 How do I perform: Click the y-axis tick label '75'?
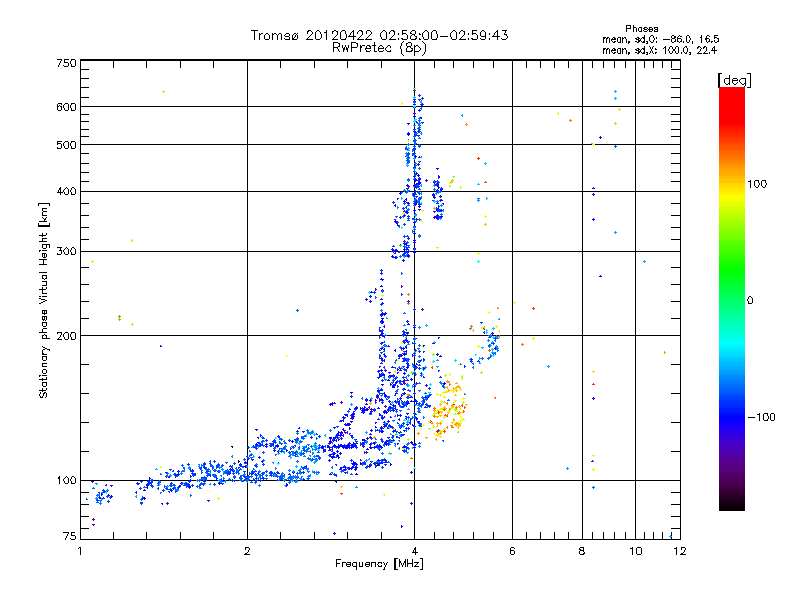[70, 536]
